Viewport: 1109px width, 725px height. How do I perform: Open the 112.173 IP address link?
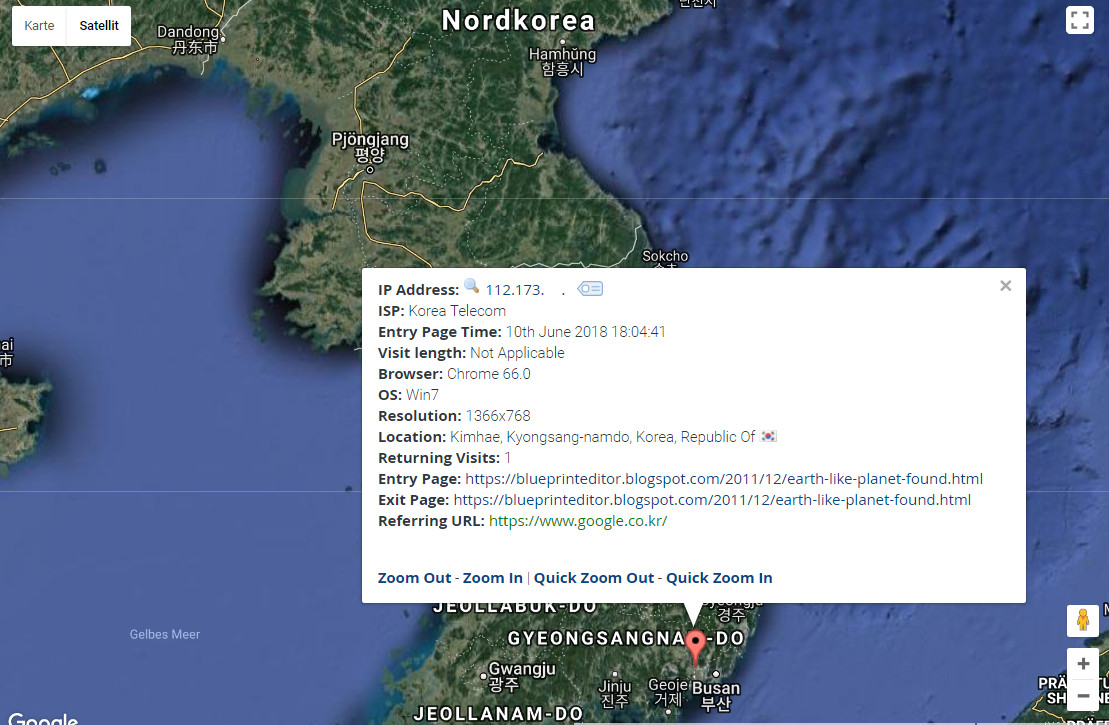pyautogui.click(x=526, y=290)
